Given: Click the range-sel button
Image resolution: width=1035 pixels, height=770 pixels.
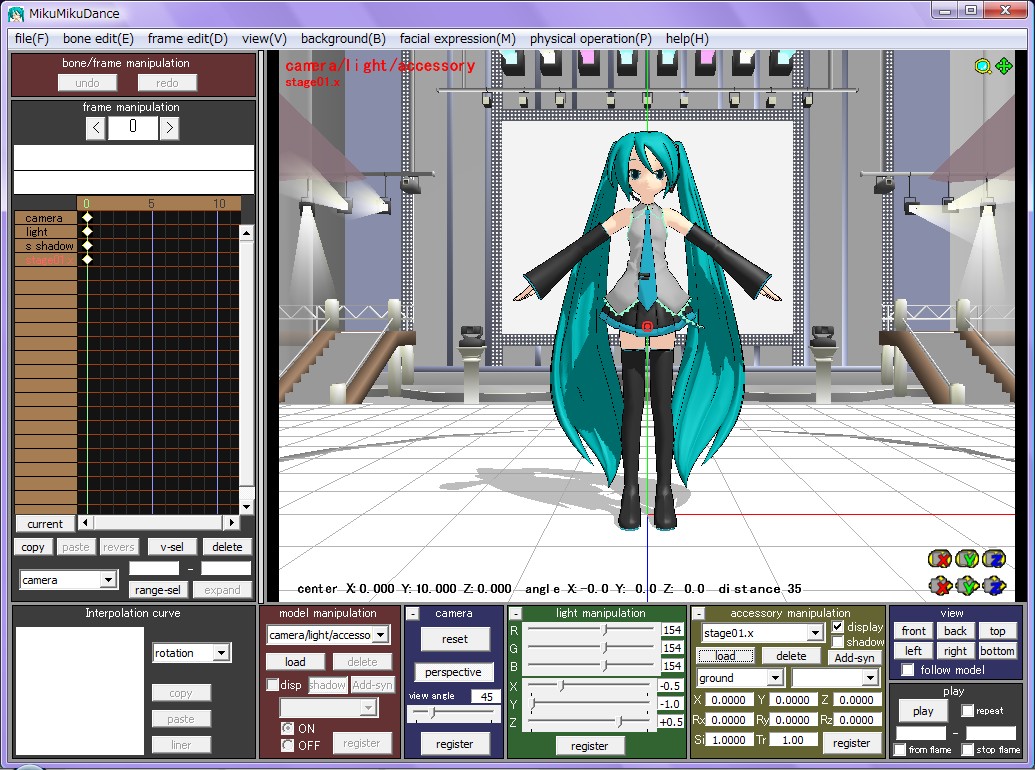Looking at the screenshot, I should 158,590.
